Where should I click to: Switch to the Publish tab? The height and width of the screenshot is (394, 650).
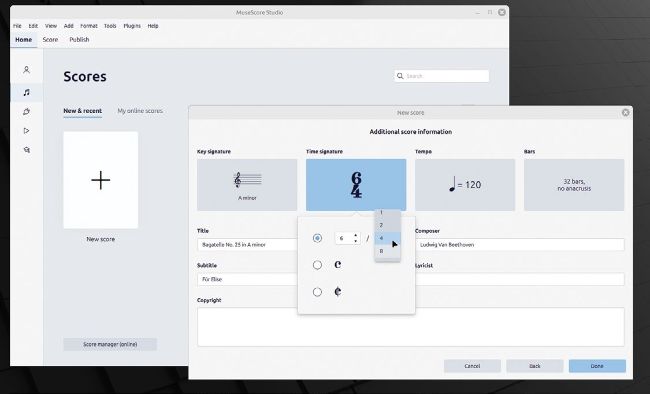click(79, 40)
